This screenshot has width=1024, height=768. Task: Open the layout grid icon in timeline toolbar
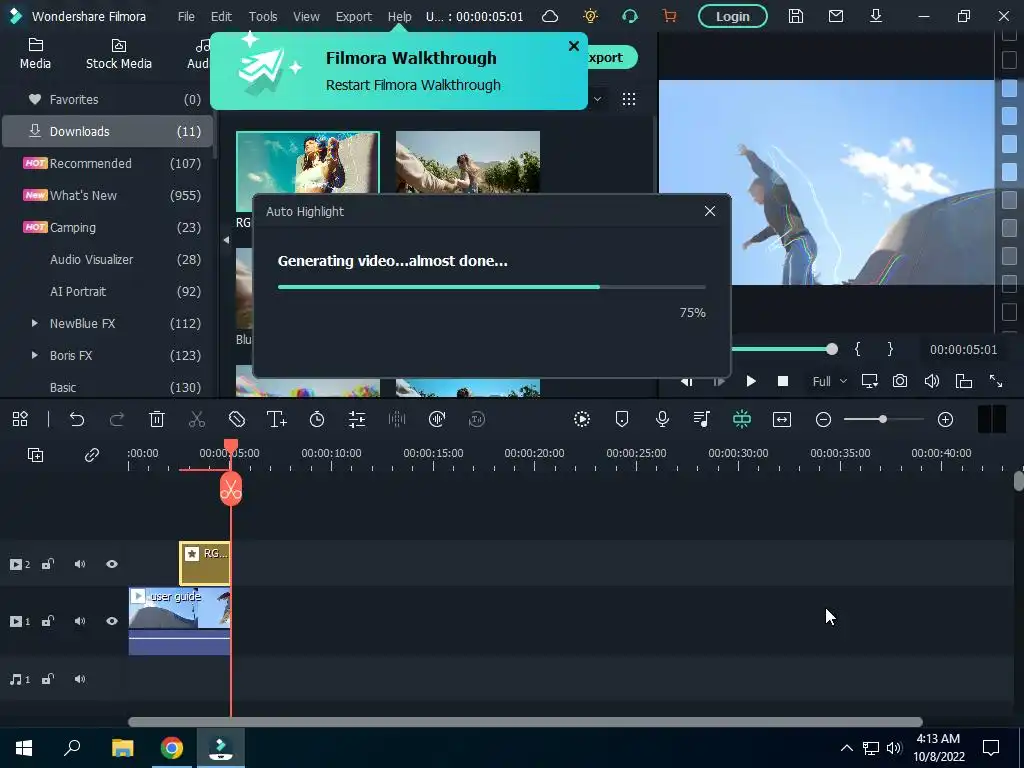(x=20, y=419)
